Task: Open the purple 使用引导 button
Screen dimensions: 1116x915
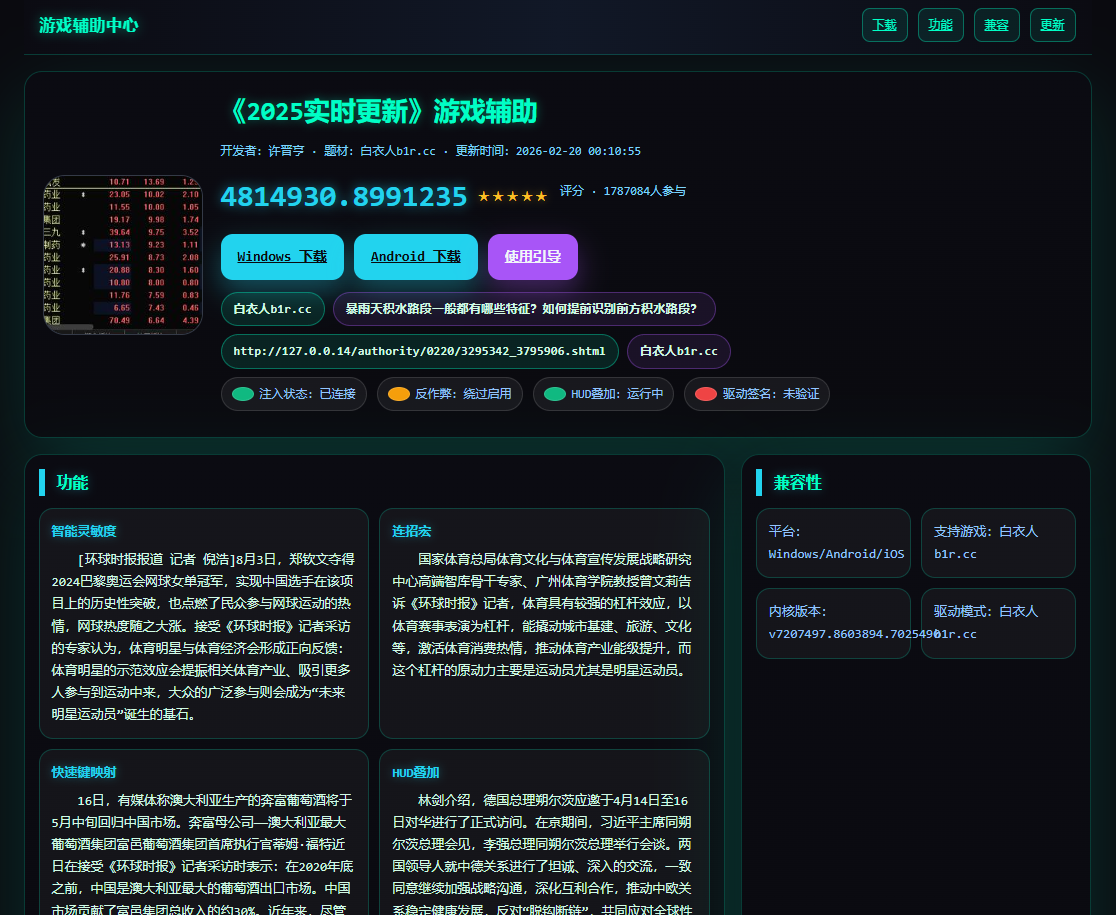Action: pyautogui.click(x=532, y=257)
